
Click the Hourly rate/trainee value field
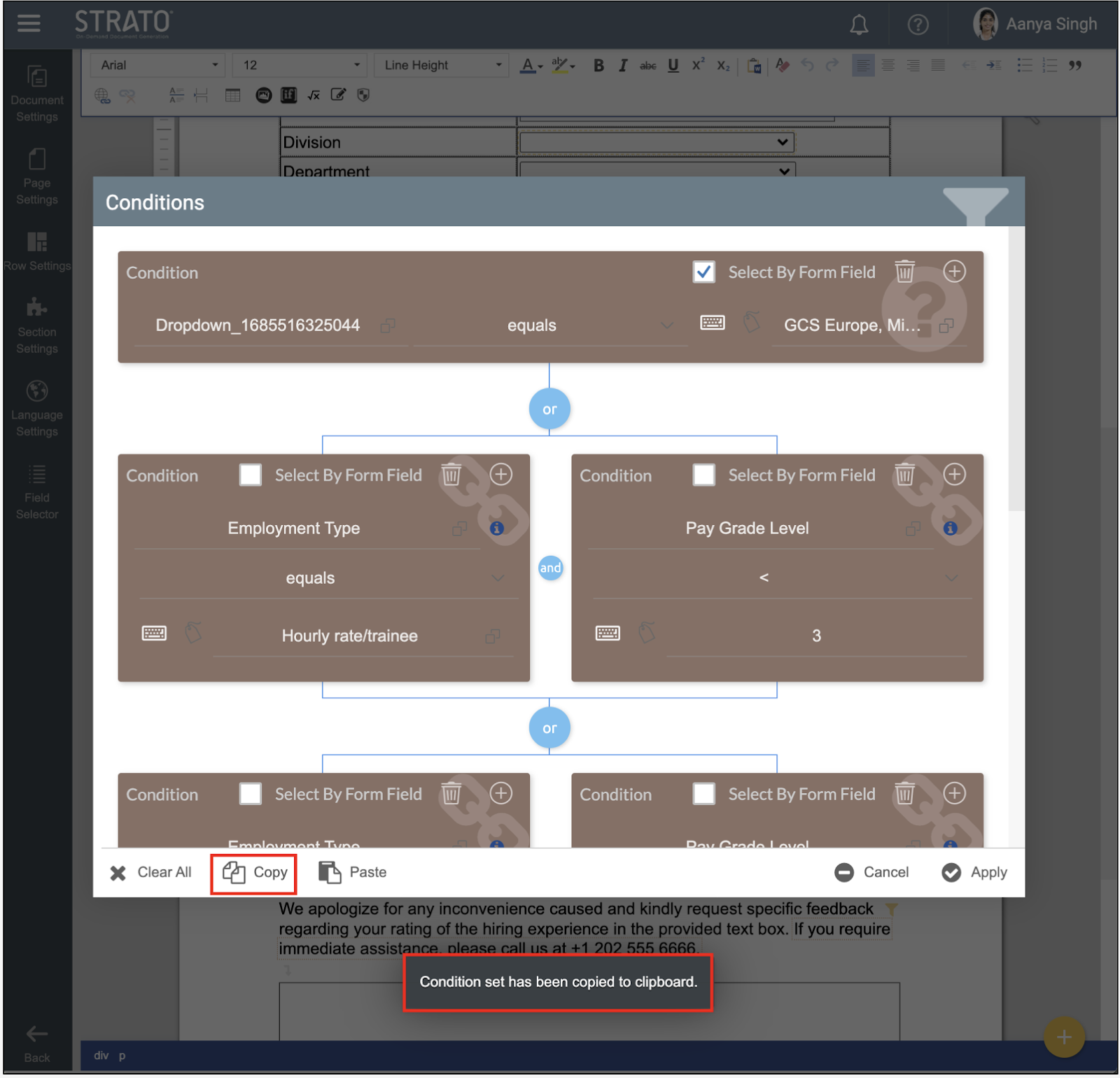(349, 636)
